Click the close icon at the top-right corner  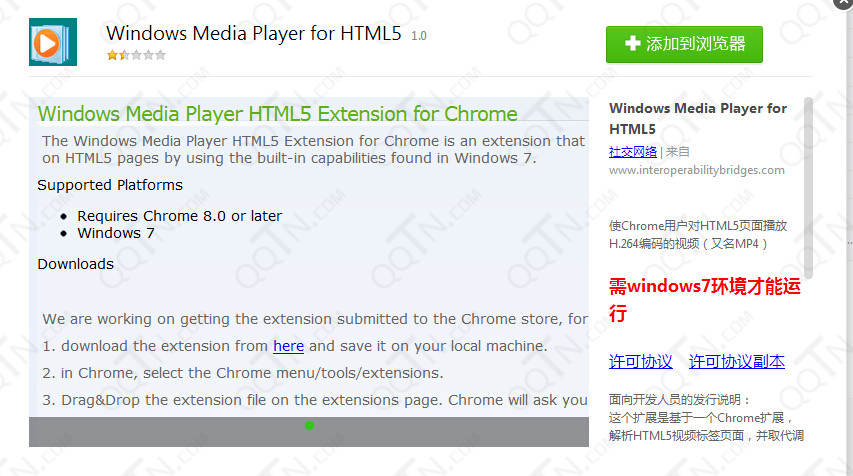coord(841,5)
